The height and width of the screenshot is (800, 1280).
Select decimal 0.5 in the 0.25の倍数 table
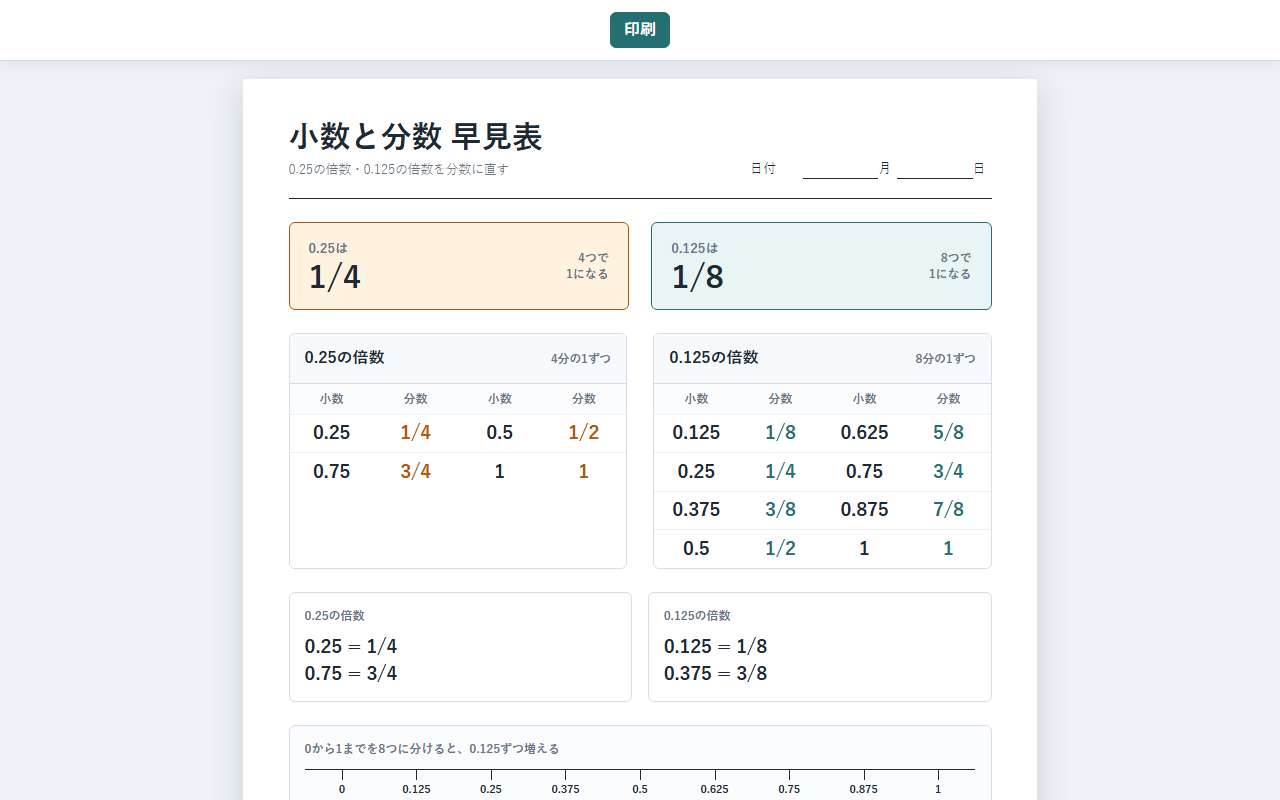click(x=500, y=433)
